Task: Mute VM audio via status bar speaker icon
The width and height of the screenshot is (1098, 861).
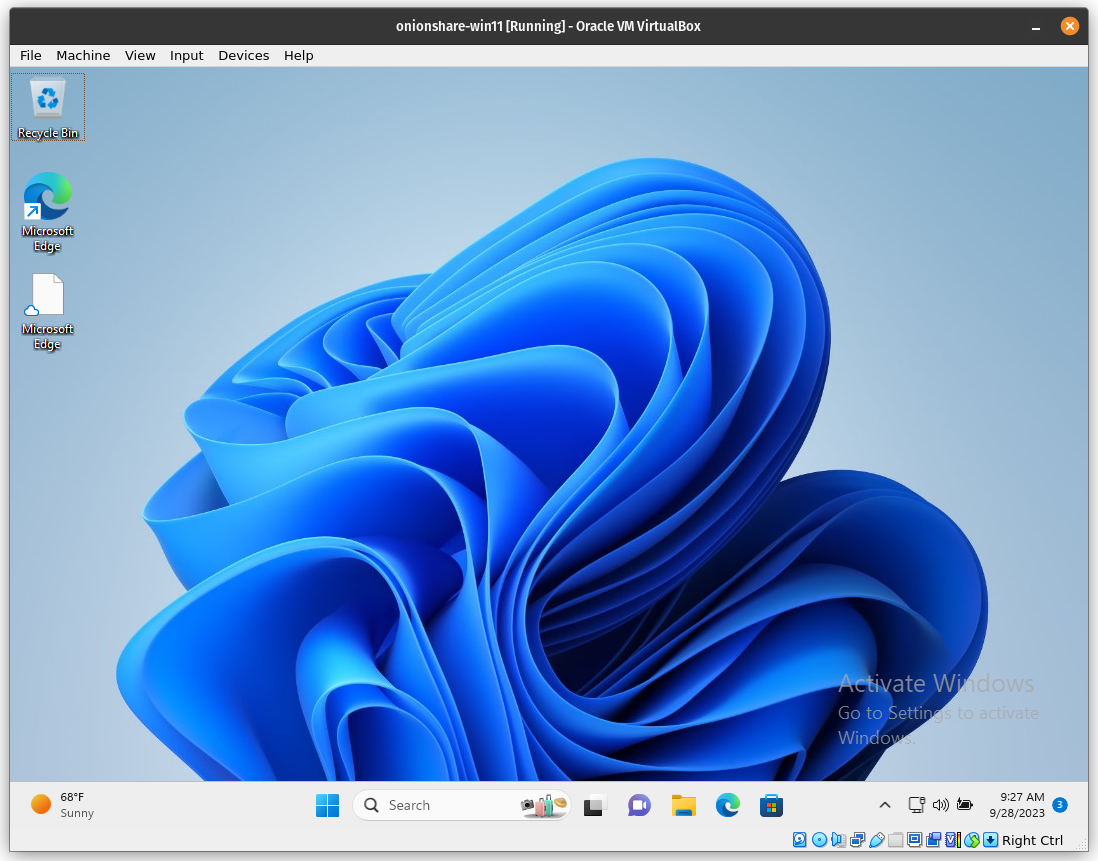Action: pos(836,840)
